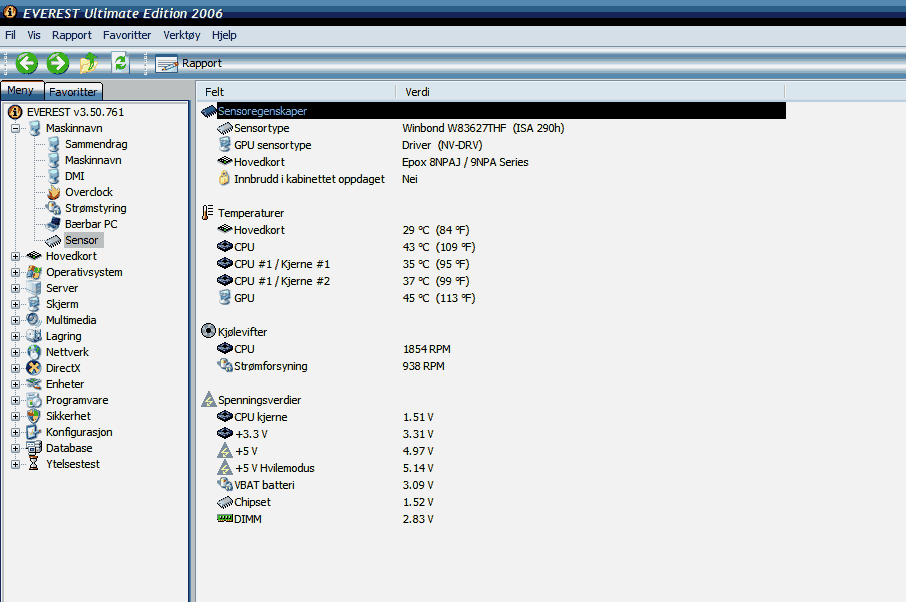Viewport: 906px width, 602px height.
Task: Select the Konfigurasjon tree label
Action: tap(79, 432)
